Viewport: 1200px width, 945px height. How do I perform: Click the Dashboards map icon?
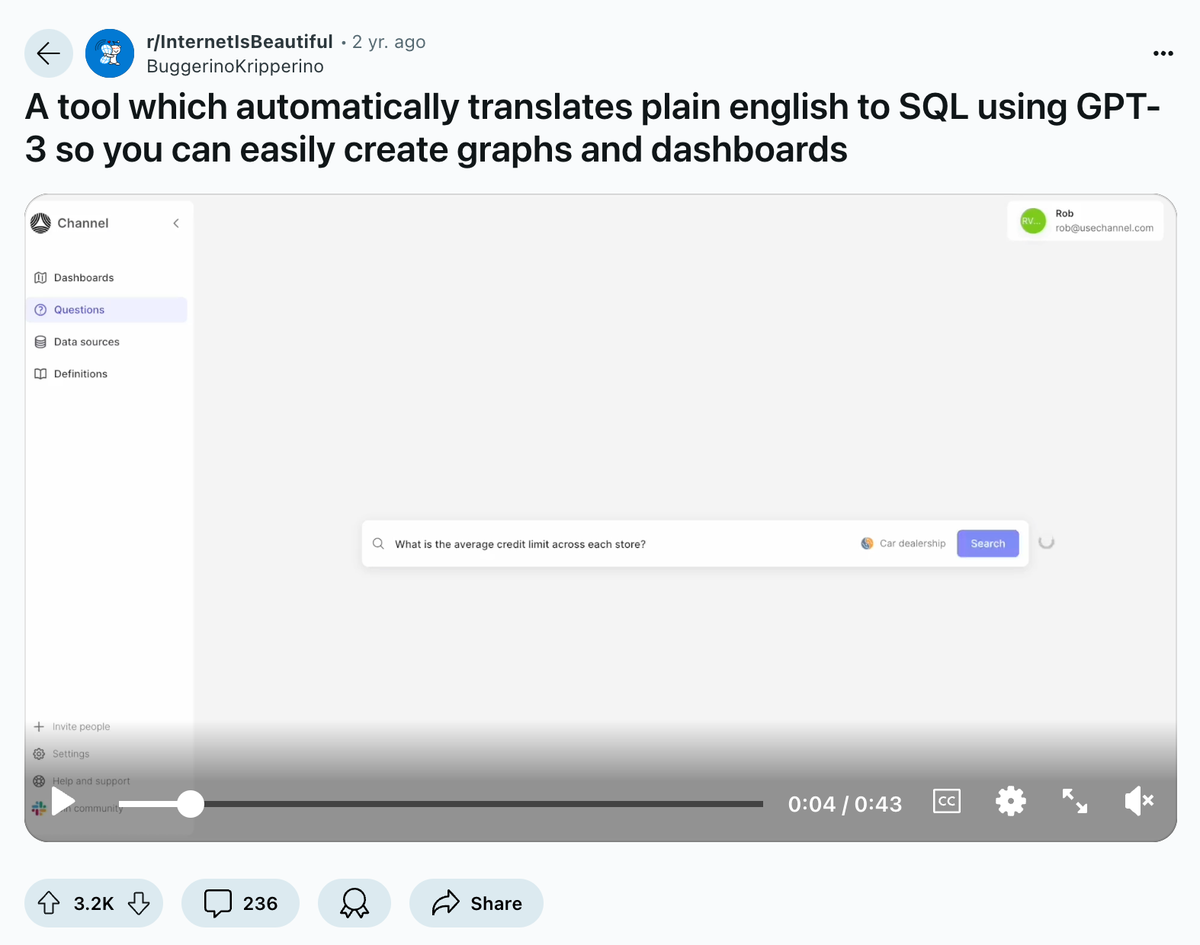click(x=40, y=278)
